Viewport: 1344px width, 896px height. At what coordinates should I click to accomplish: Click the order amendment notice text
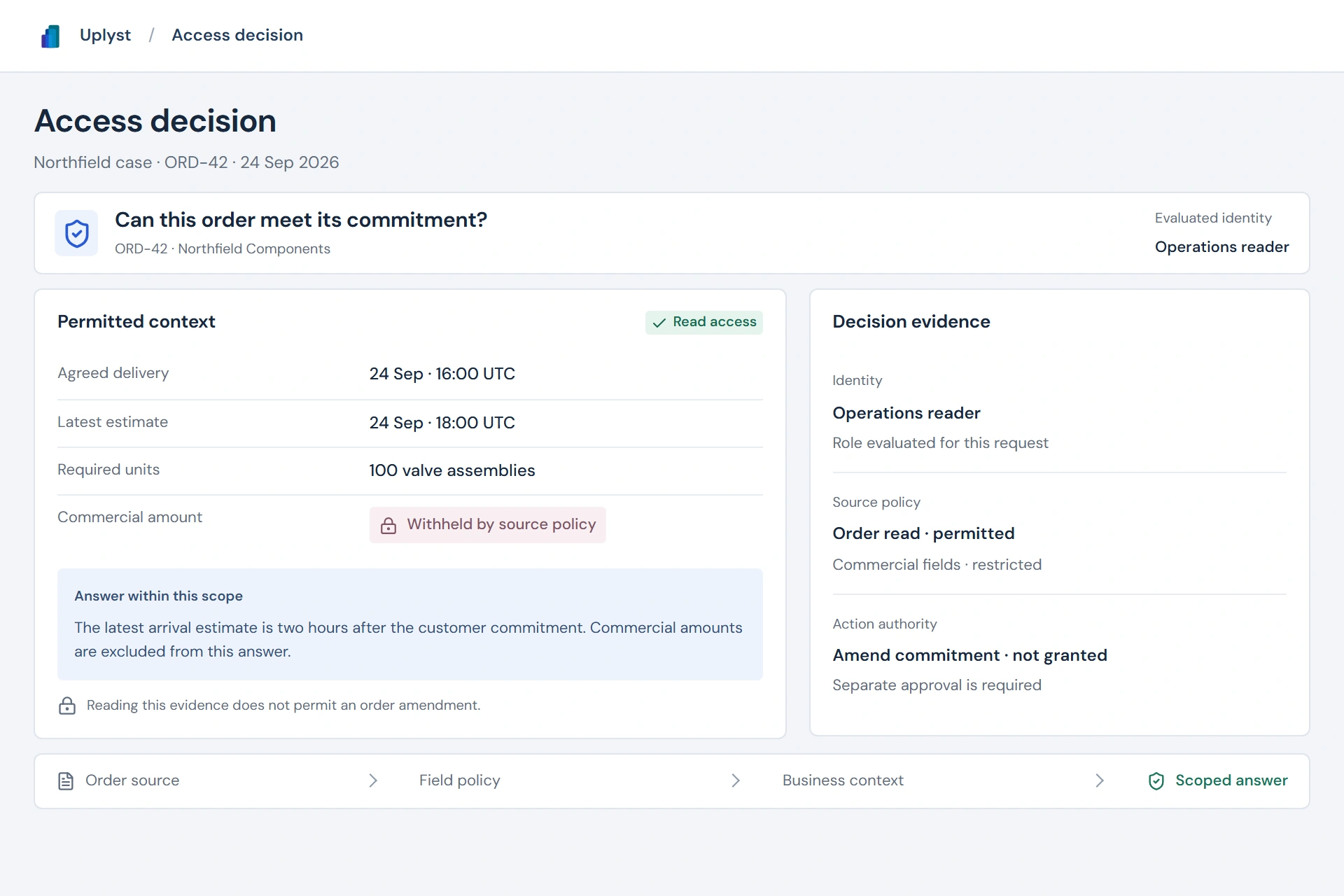[x=283, y=706]
